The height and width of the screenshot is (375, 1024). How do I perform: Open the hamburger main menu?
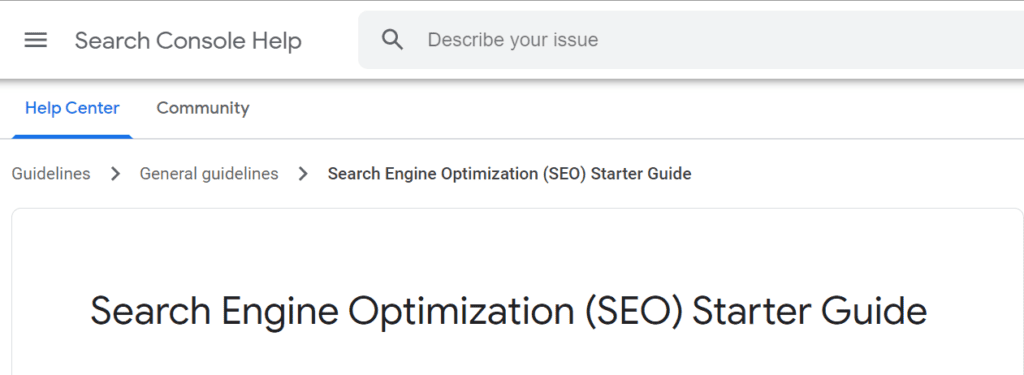click(35, 41)
